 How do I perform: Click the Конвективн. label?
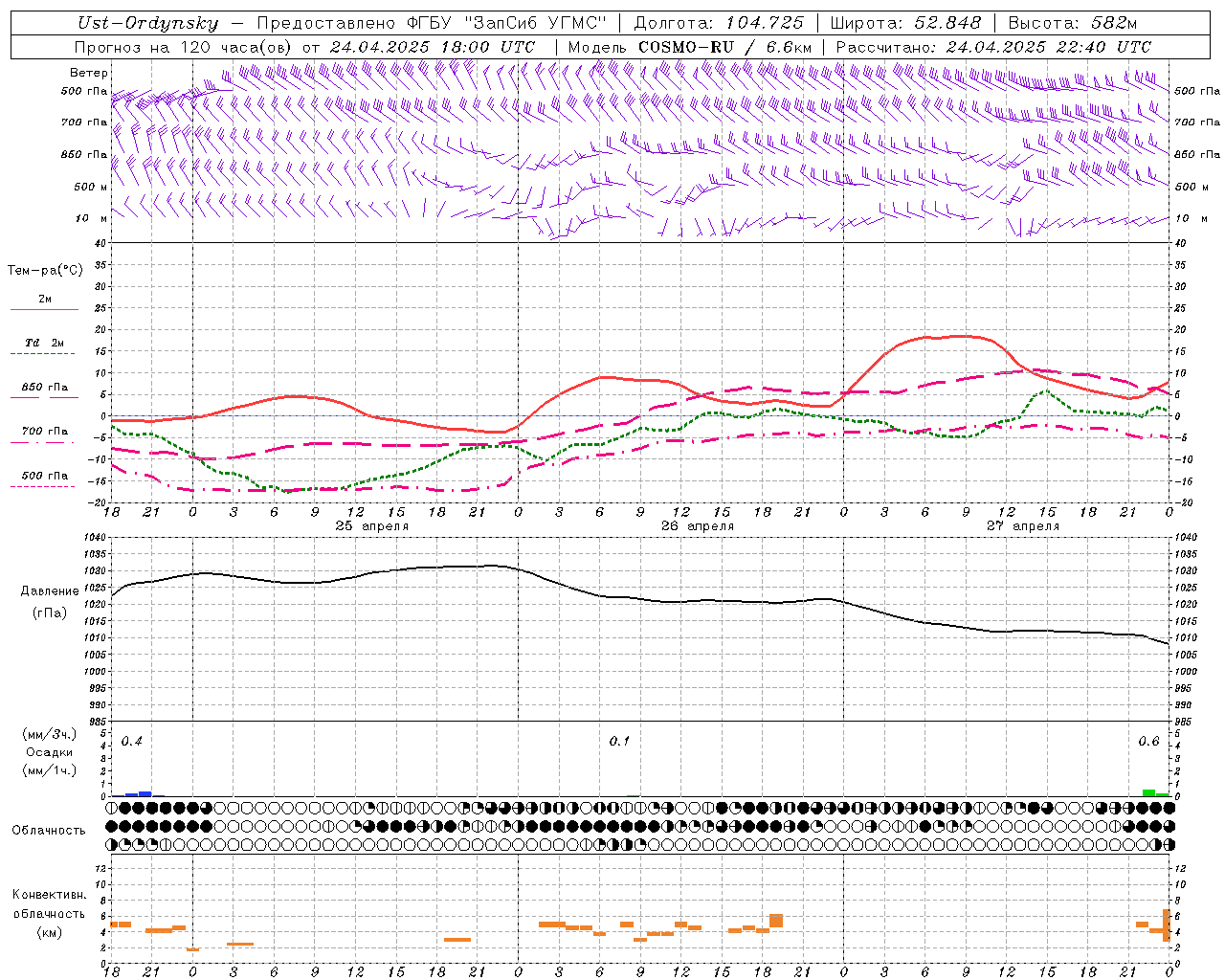[x=49, y=895]
